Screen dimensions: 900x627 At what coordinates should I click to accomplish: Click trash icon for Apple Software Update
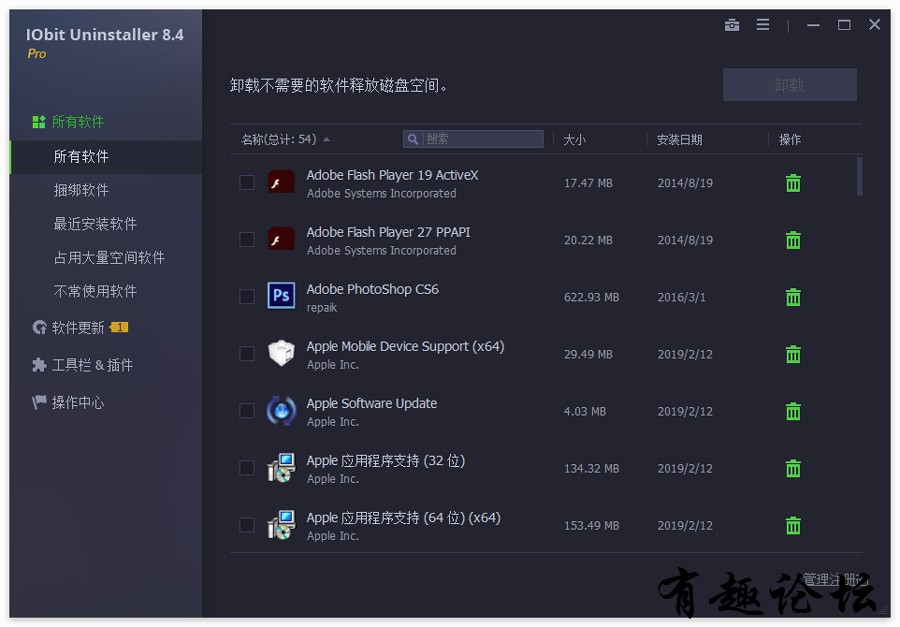point(793,411)
